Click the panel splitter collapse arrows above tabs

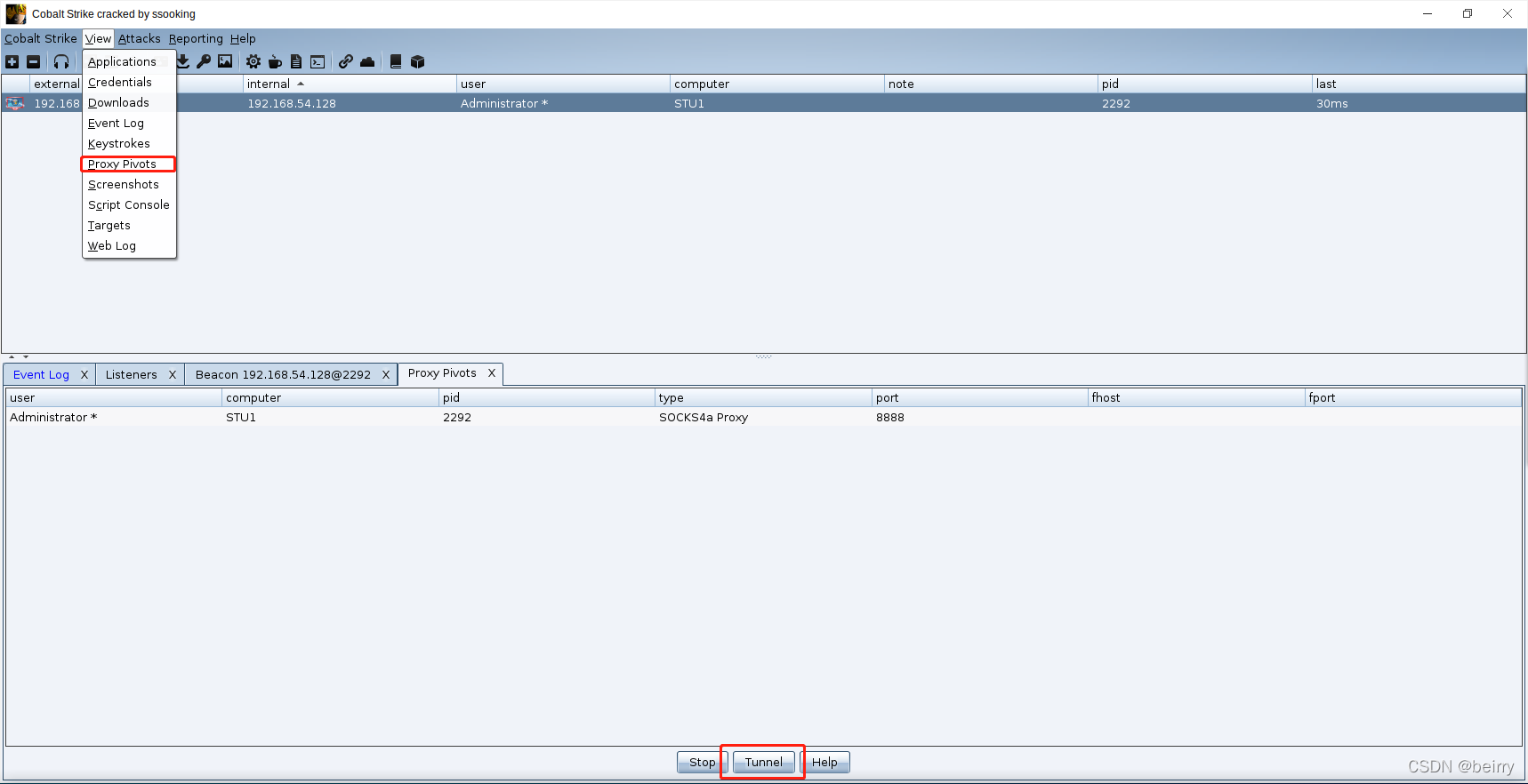(19, 356)
